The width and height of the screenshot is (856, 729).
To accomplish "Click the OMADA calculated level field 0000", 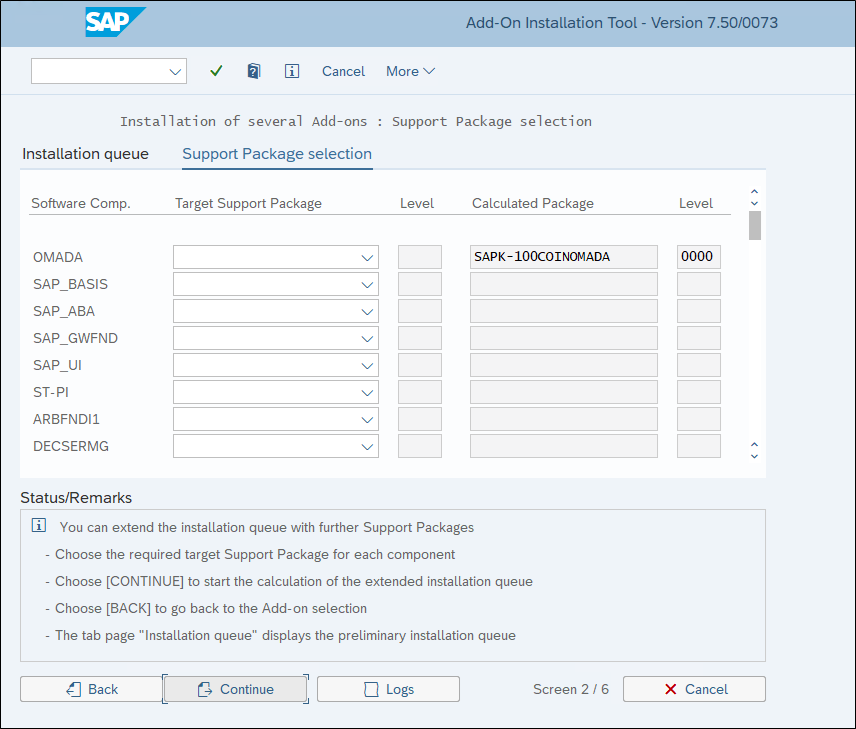I will point(699,257).
